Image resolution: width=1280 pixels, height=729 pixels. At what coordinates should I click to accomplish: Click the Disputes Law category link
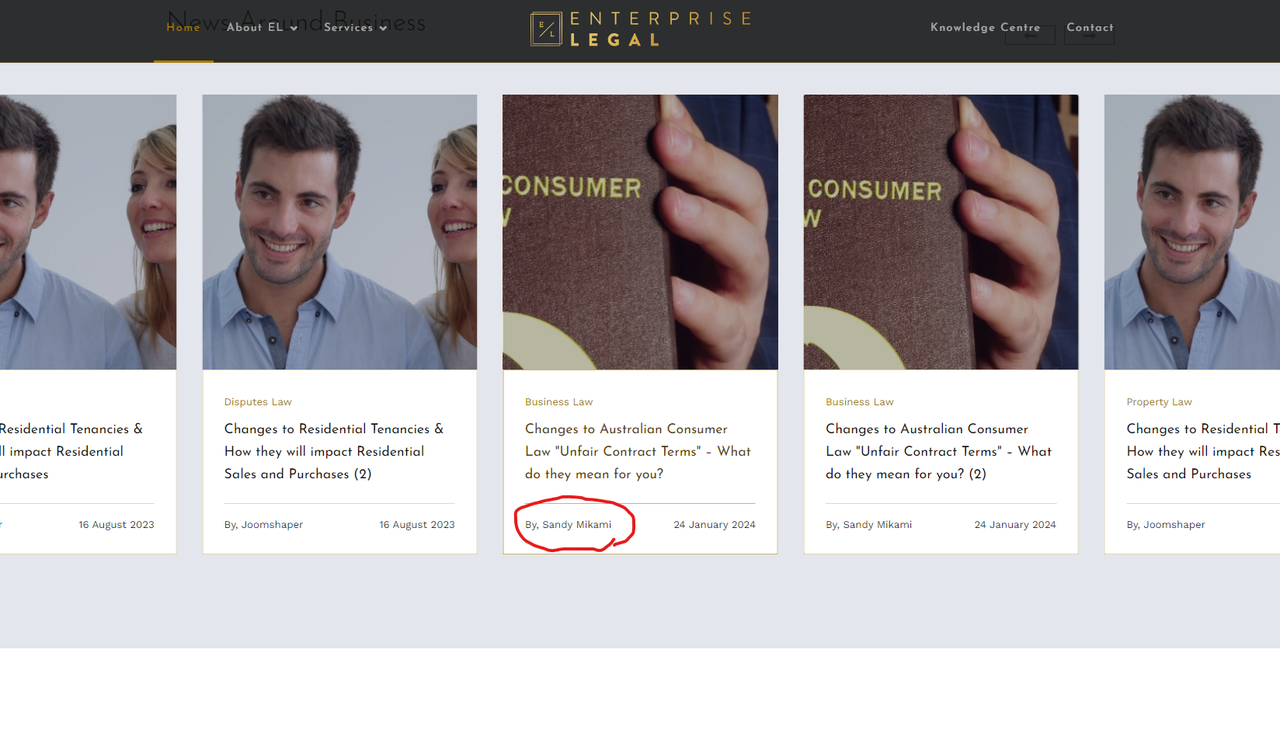(258, 402)
